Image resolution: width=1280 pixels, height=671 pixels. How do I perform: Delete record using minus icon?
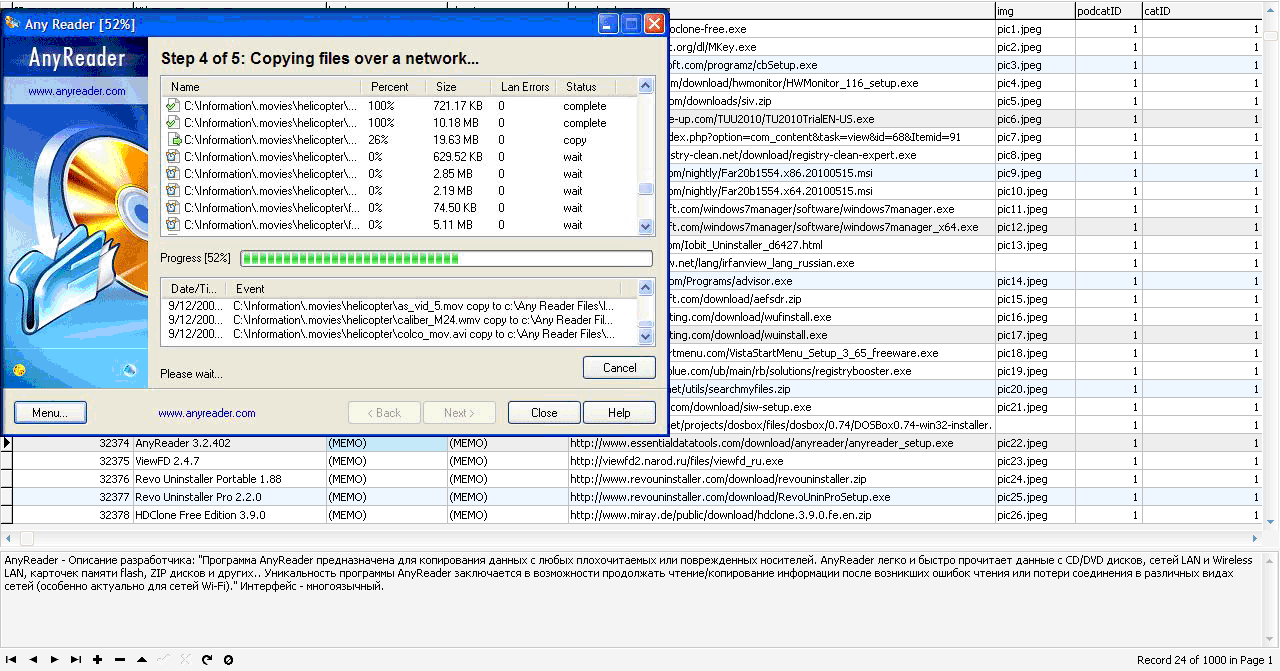119,660
